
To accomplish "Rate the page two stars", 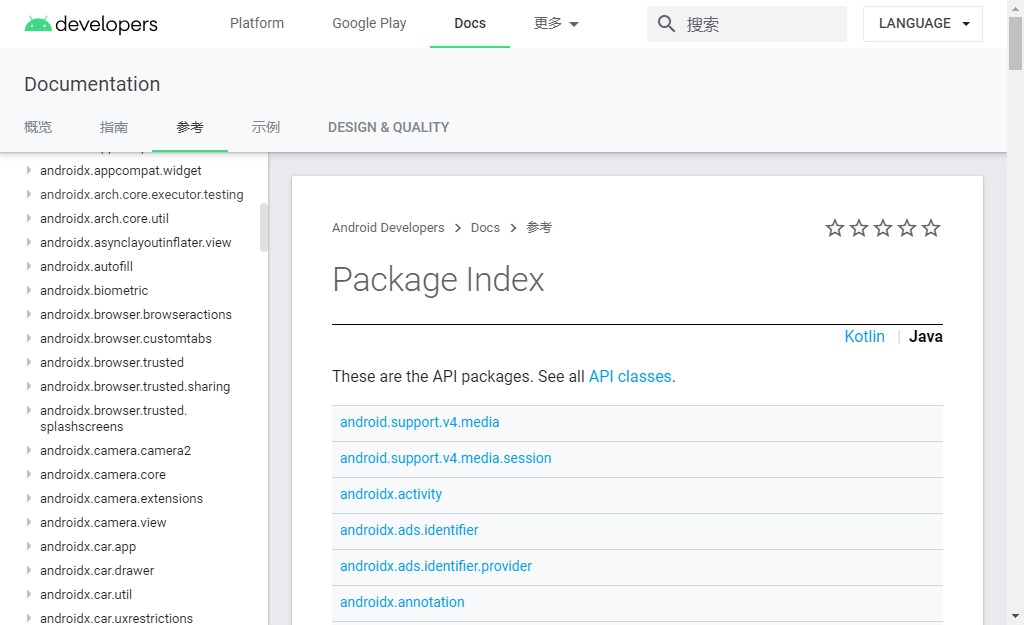I will (x=859, y=228).
